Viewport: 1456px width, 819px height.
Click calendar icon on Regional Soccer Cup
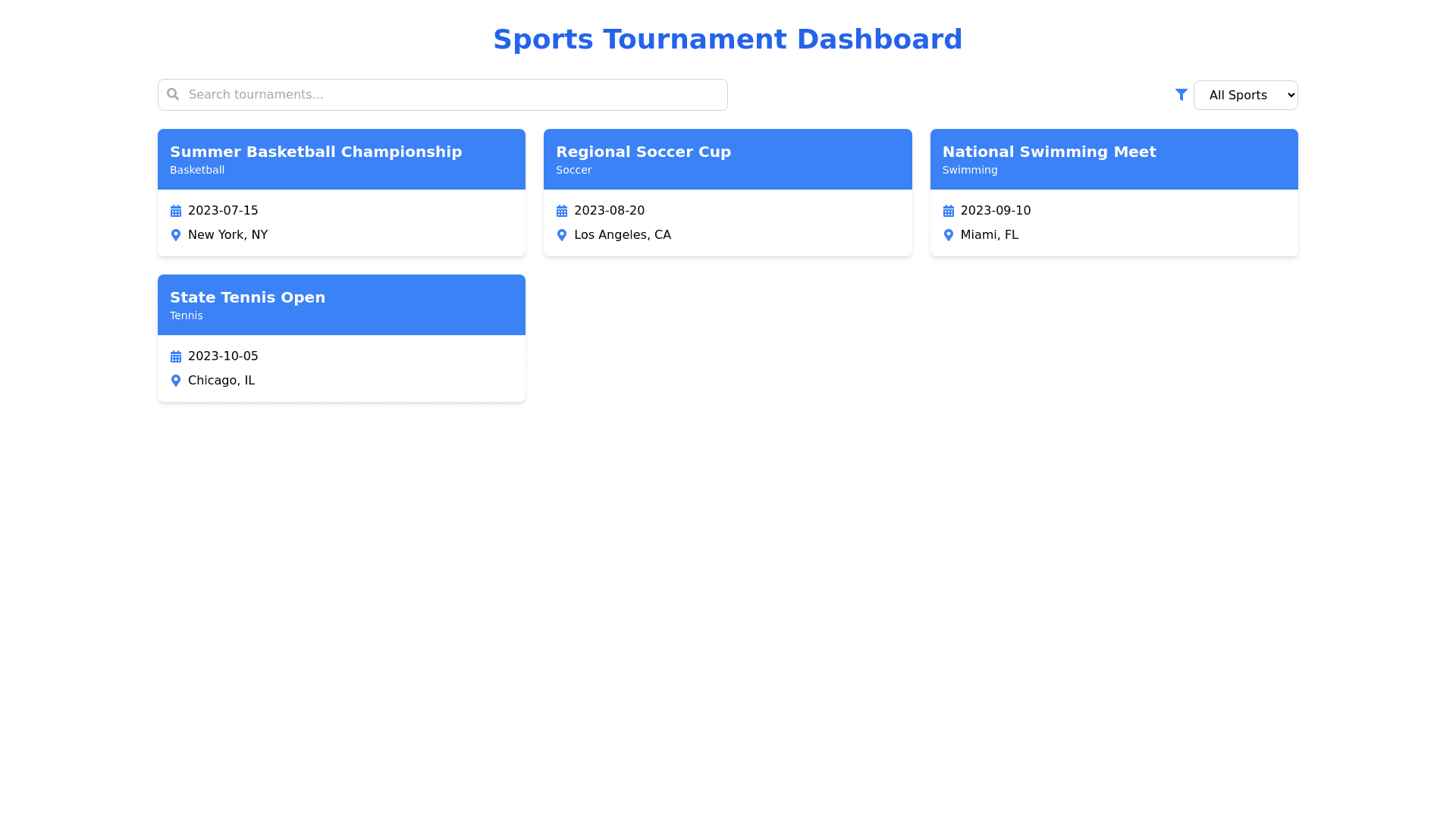pyautogui.click(x=562, y=211)
